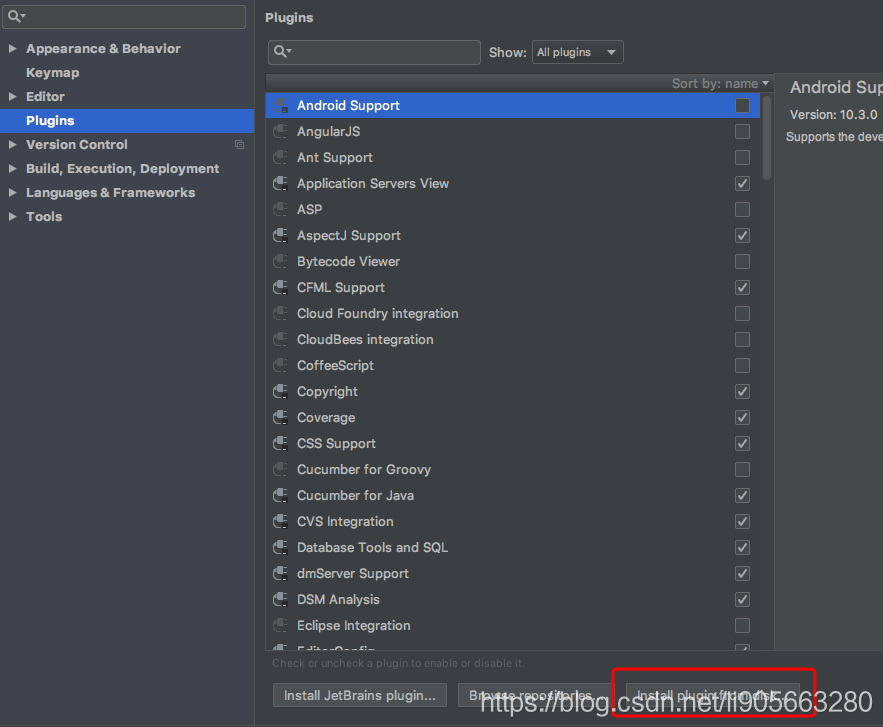This screenshot has height=727, width=883.
Task: Enable the ASP plugin checkbox
Action: [742, 209]
